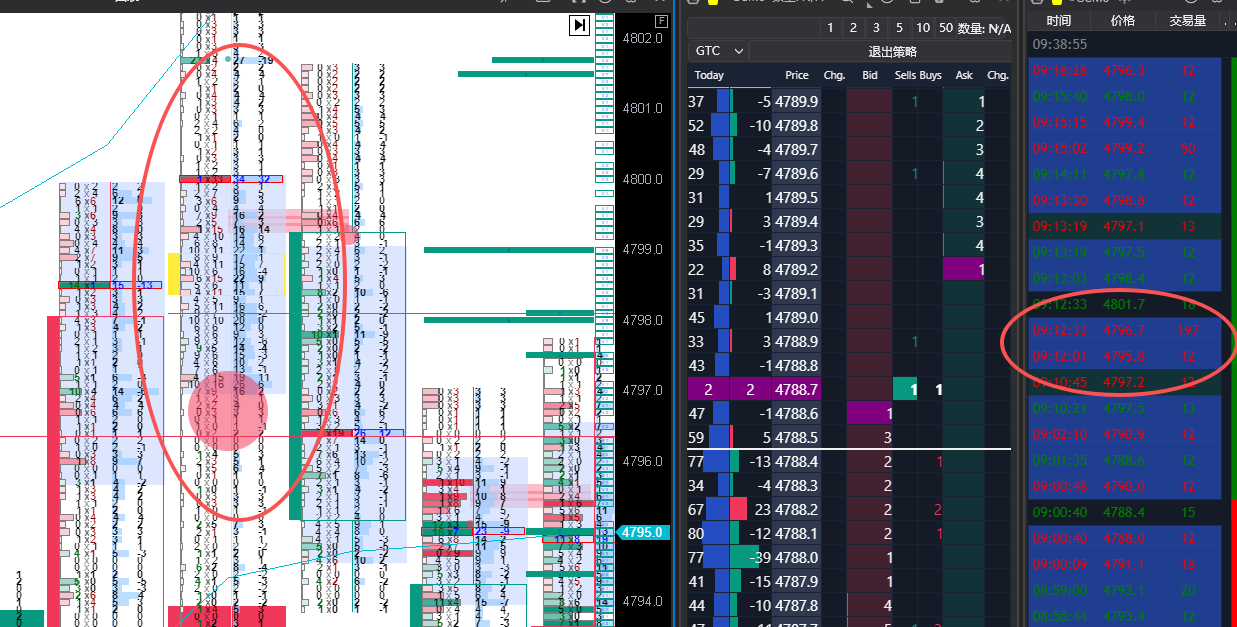Choose the 50 quantity preset

click(x=945, y=28)
